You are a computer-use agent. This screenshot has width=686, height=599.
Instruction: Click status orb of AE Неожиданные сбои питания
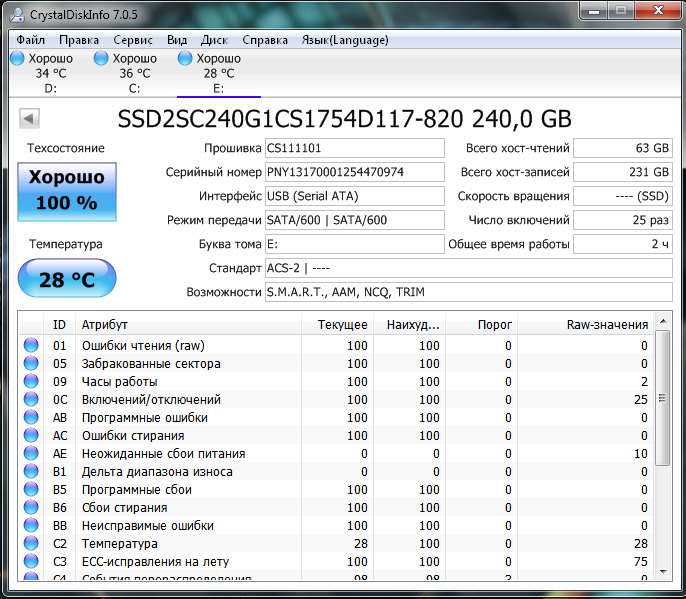point(31,453)
